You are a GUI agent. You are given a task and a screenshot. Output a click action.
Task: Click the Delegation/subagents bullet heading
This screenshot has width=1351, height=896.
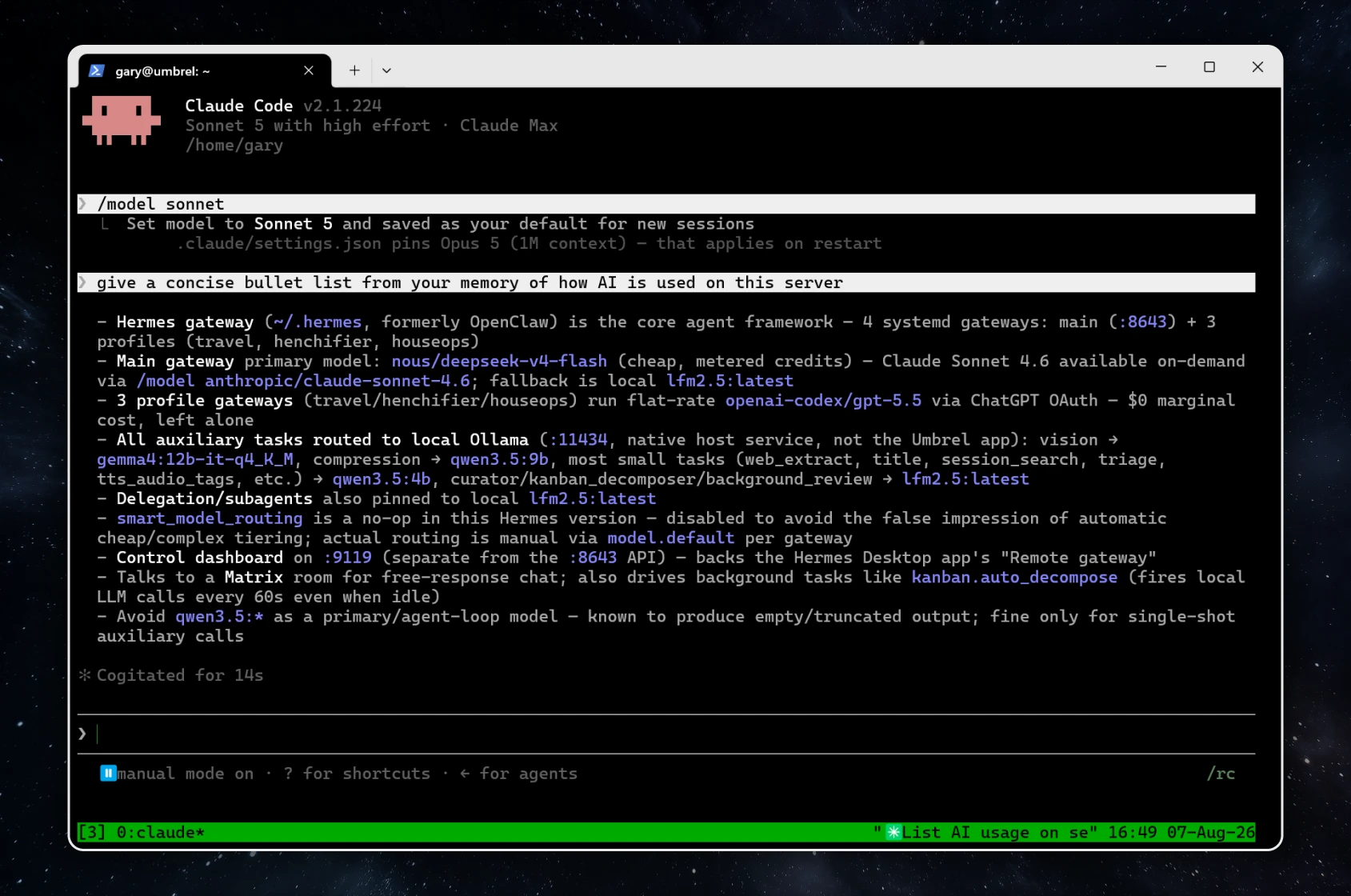pyautogui.click(x=214, y=498)
